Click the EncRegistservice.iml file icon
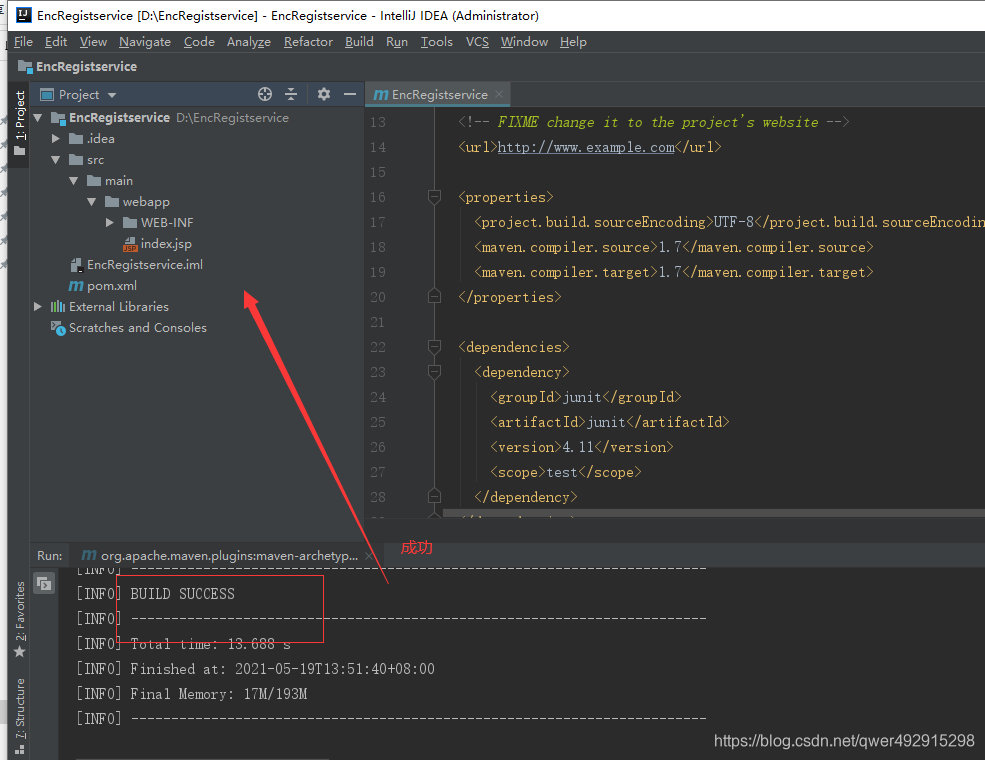Screen dimensions: 985x760 click(x=76, y=265)
